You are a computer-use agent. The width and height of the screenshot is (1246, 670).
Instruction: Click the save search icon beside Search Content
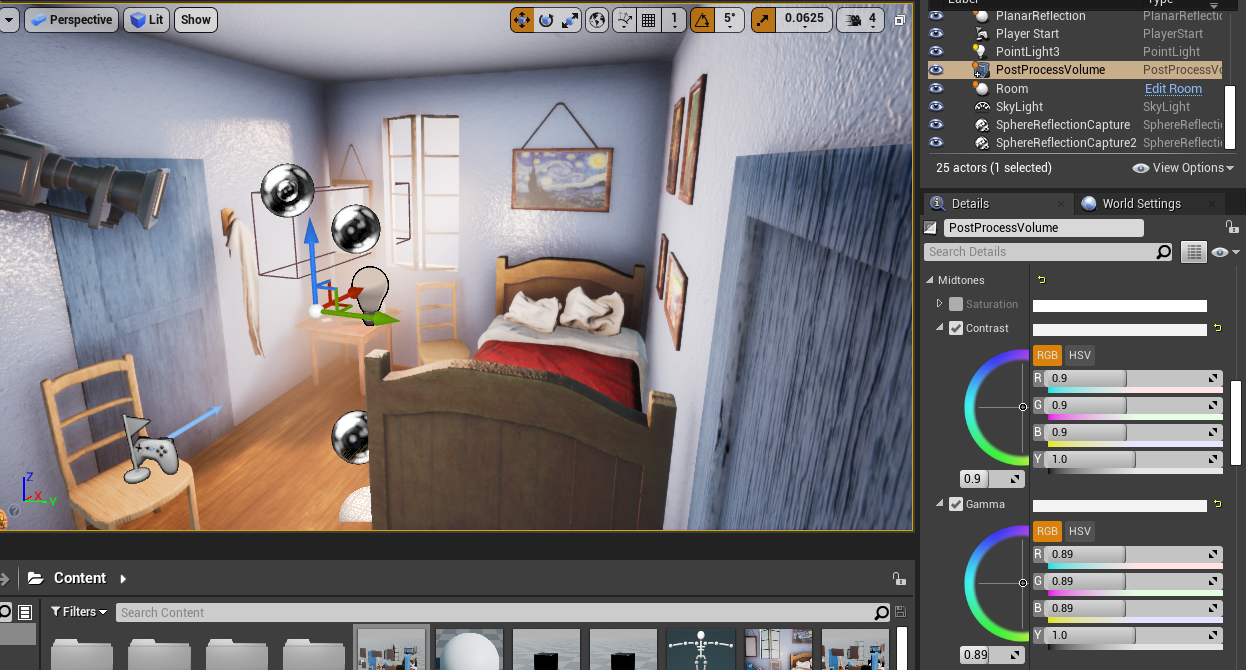901,612
